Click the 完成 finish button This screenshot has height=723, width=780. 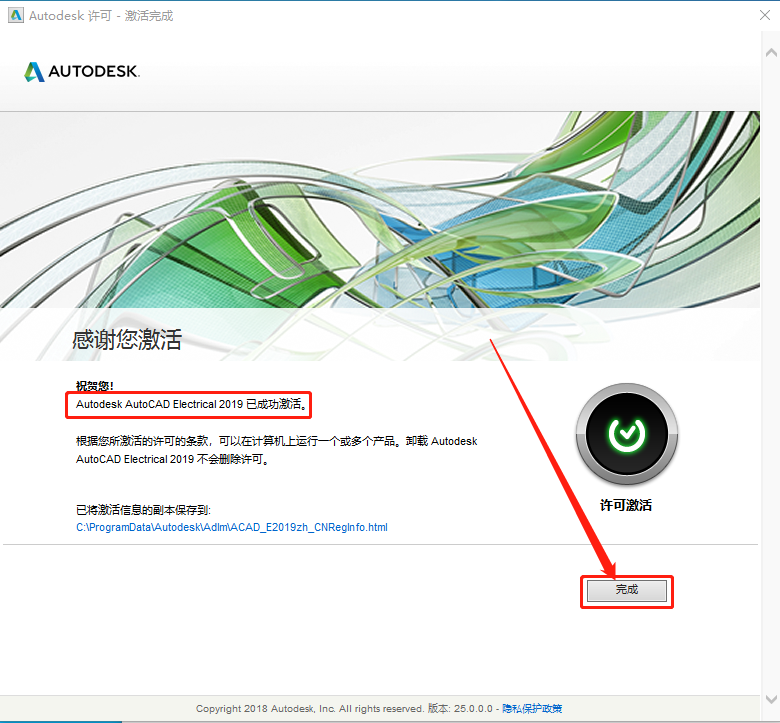point(627,591)
